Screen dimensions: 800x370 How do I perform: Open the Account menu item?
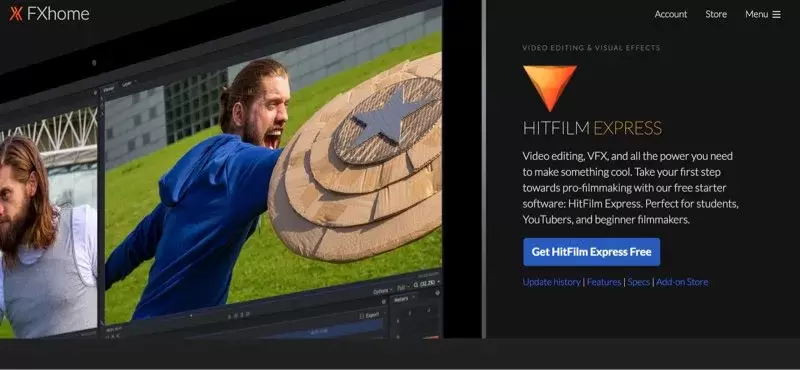670,14
